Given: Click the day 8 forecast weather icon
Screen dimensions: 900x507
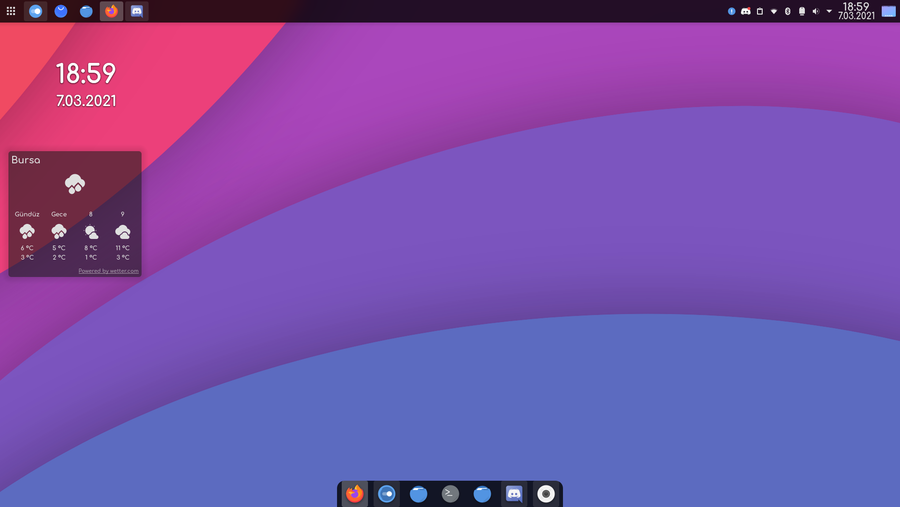Looking at the screenshot, I should point(91,232).
